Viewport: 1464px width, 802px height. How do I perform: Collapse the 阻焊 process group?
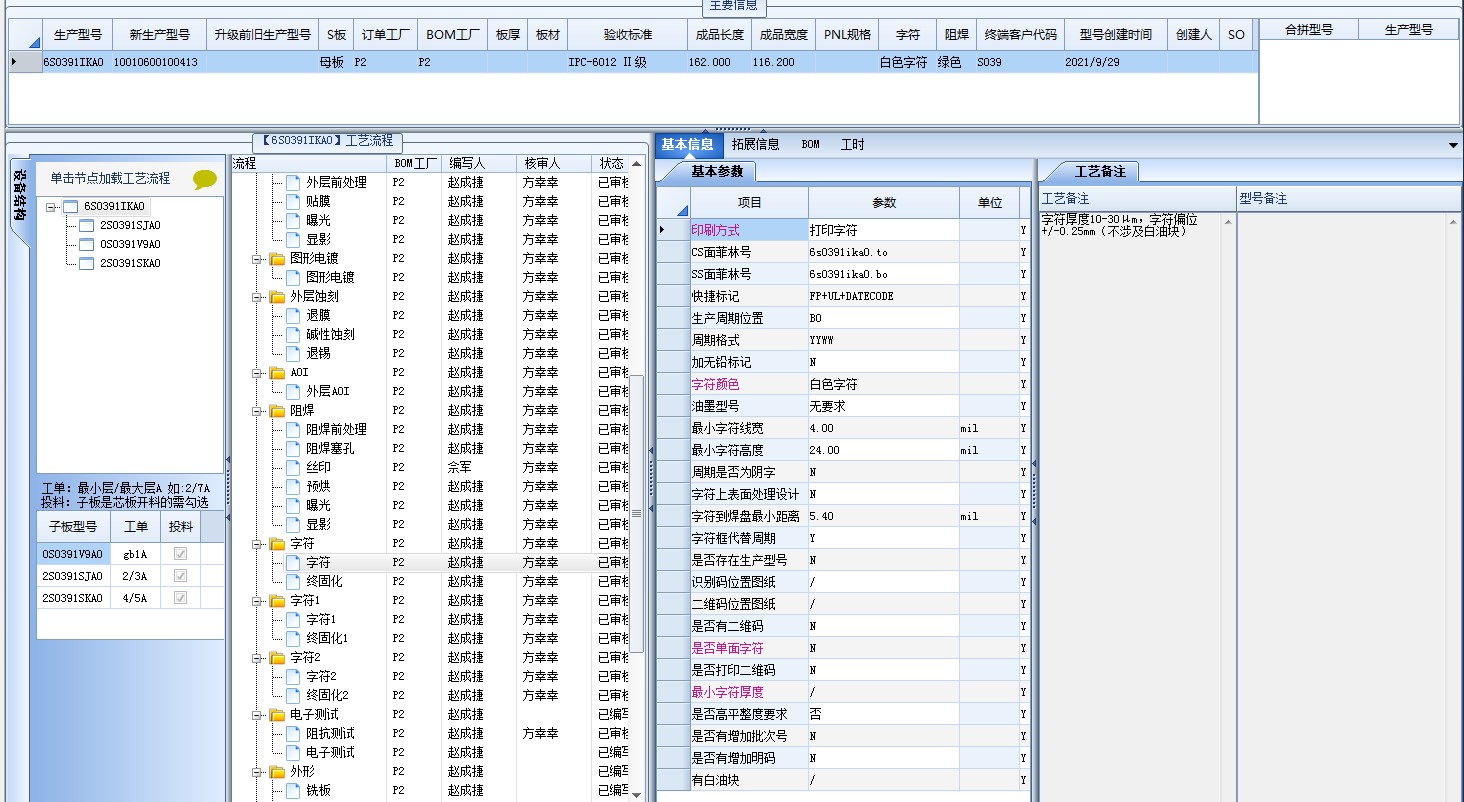pos(258,410)
